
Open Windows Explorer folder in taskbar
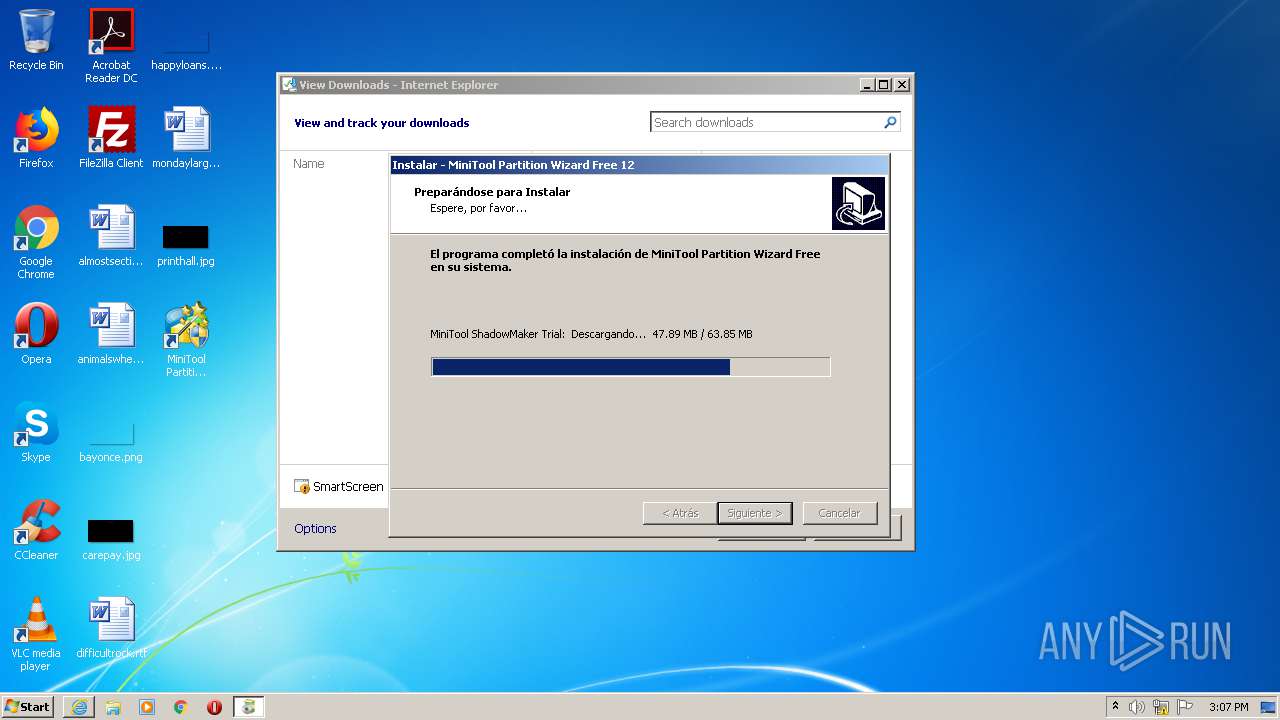113,707
